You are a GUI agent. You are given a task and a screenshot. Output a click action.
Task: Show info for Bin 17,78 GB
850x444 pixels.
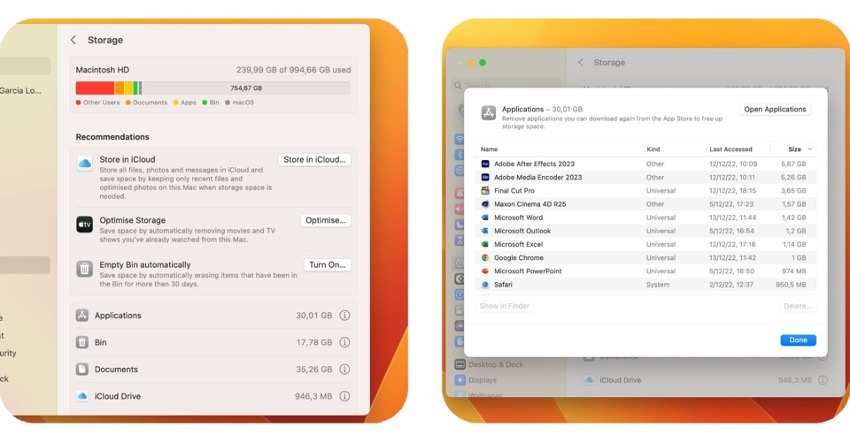pos(344,342)
